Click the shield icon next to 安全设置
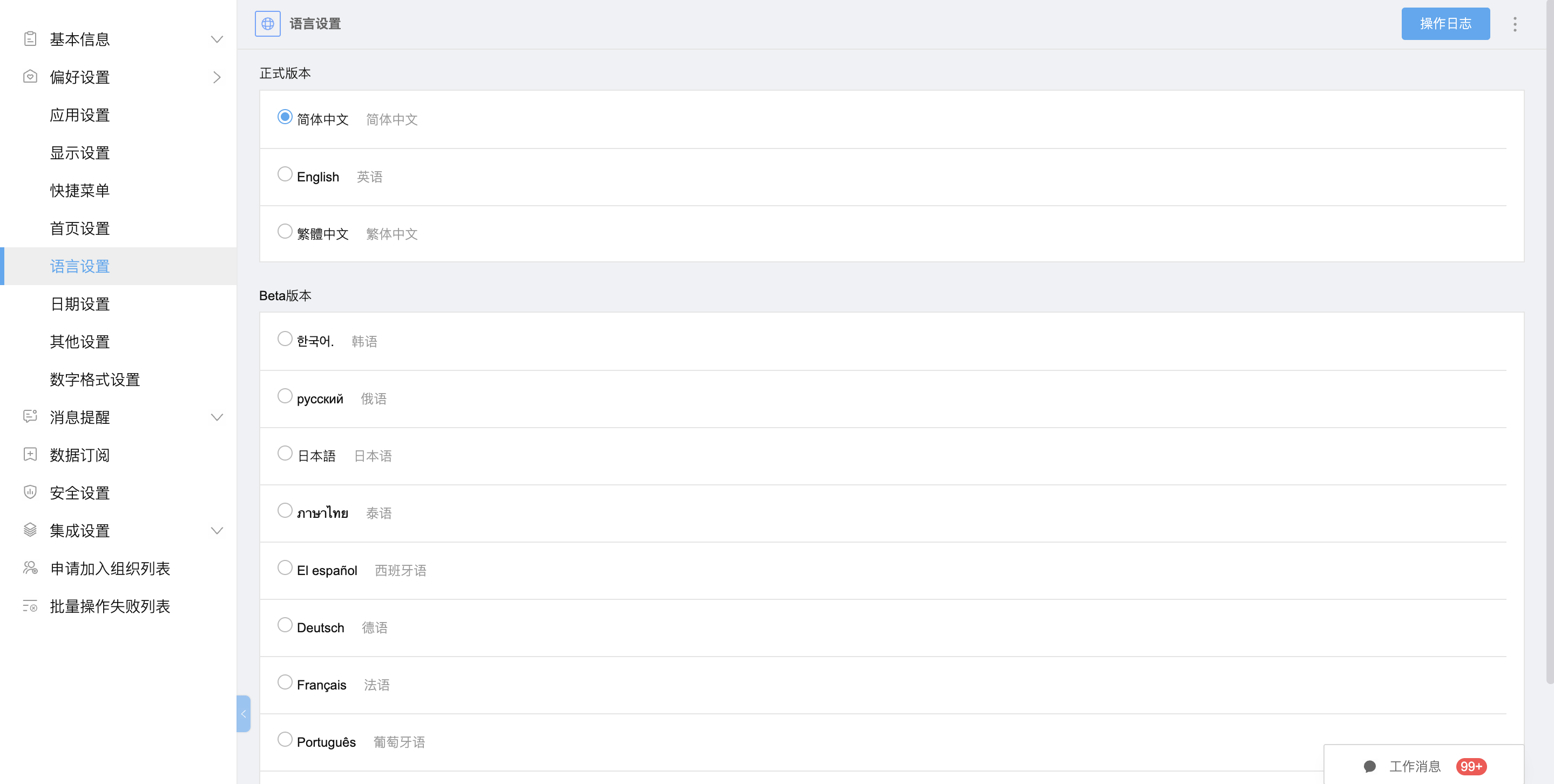The height and width of the screenshot is (784, 1554). coord(30,492)
